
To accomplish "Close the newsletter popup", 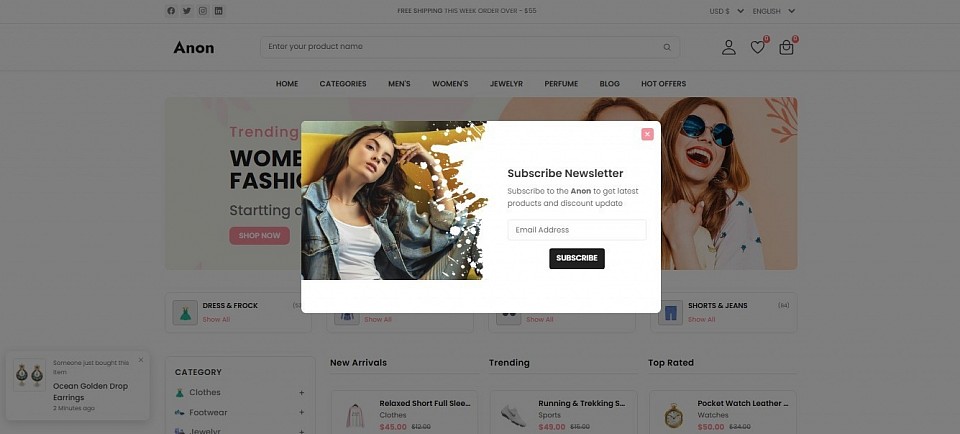I will [647, 134].
